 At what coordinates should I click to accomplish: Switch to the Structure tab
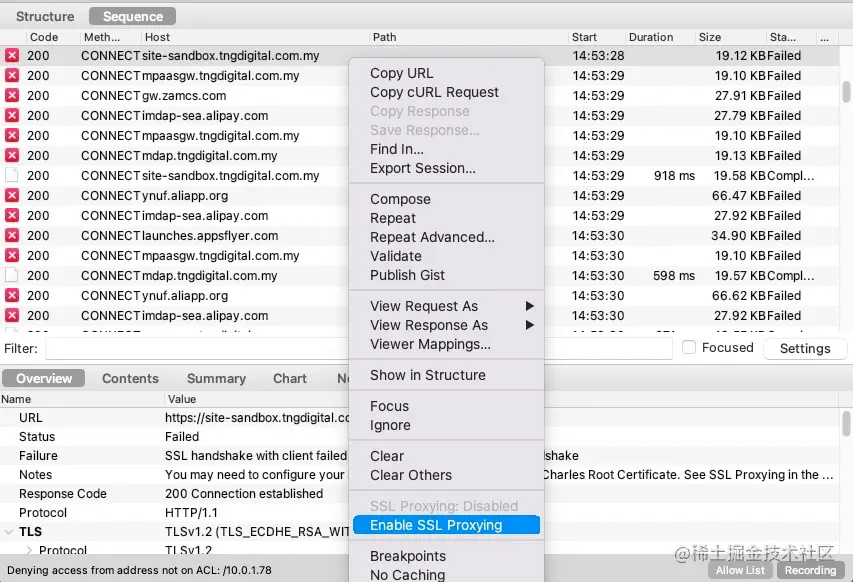click(x=44, y=16)
